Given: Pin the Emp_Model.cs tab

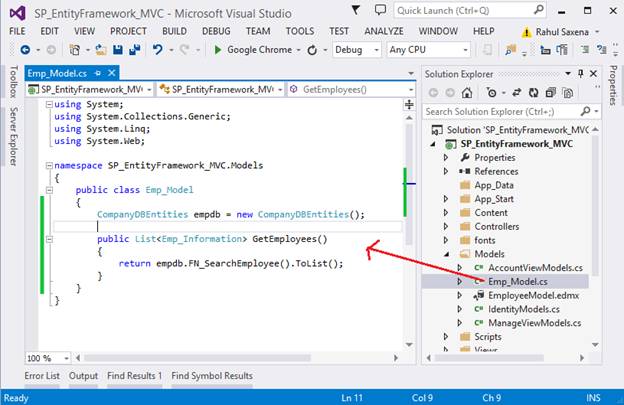Looking at the screenshot, I should tap(98, 73).
